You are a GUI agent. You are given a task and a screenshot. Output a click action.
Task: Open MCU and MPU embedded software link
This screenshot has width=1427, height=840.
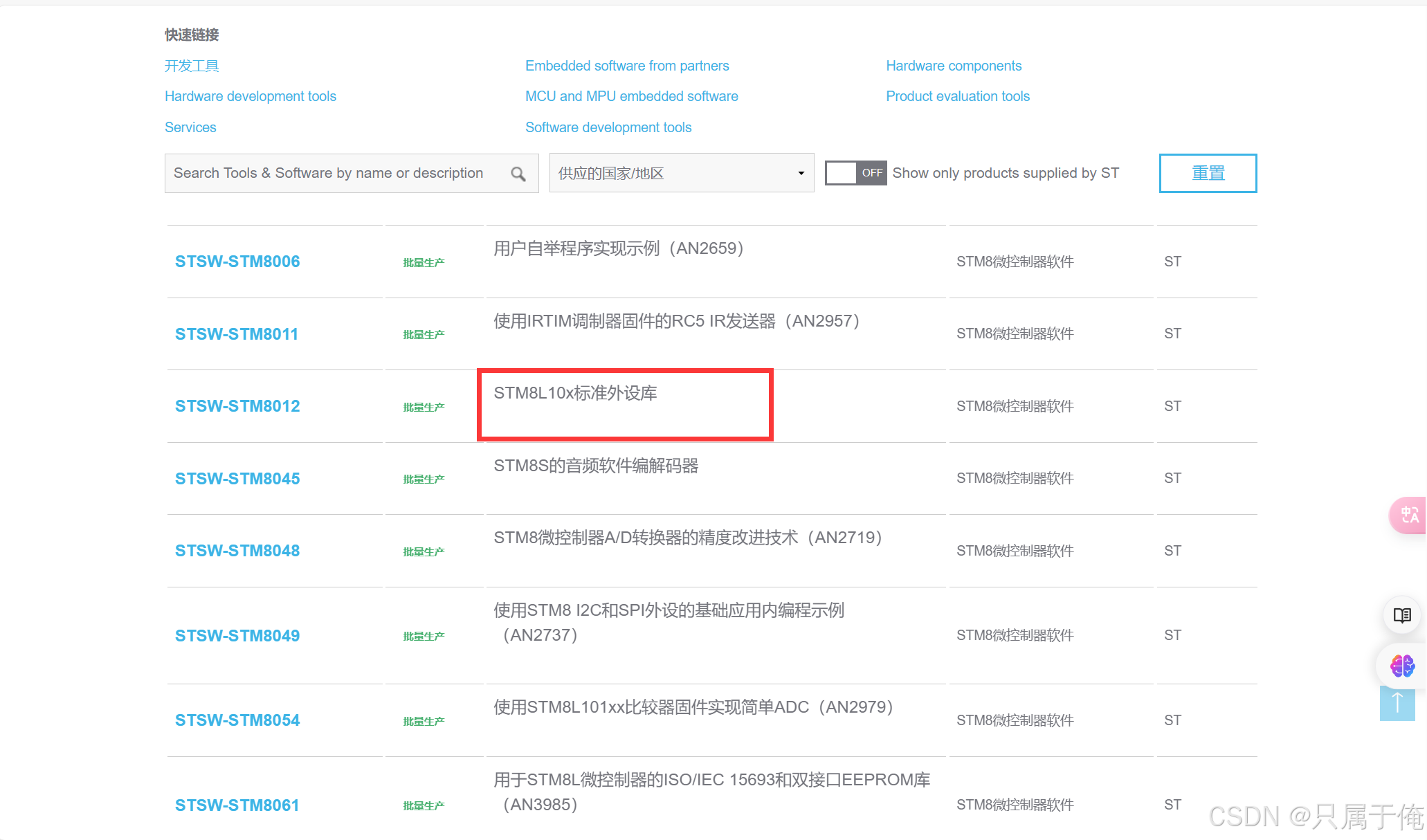631,96
